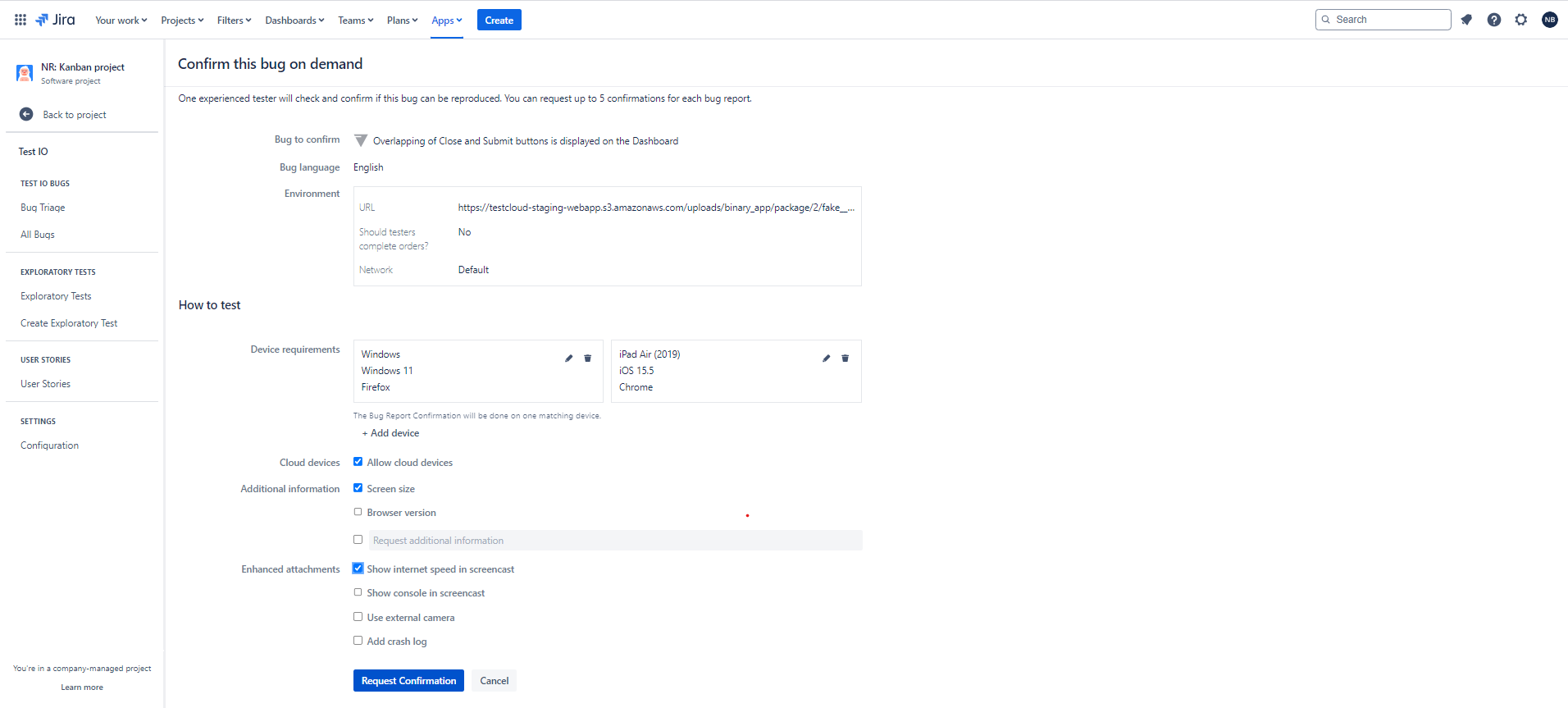This screenshot has height=708, width=1568.
Task: Expand the Dashboards dropdown
Action: tap(294, 21)
